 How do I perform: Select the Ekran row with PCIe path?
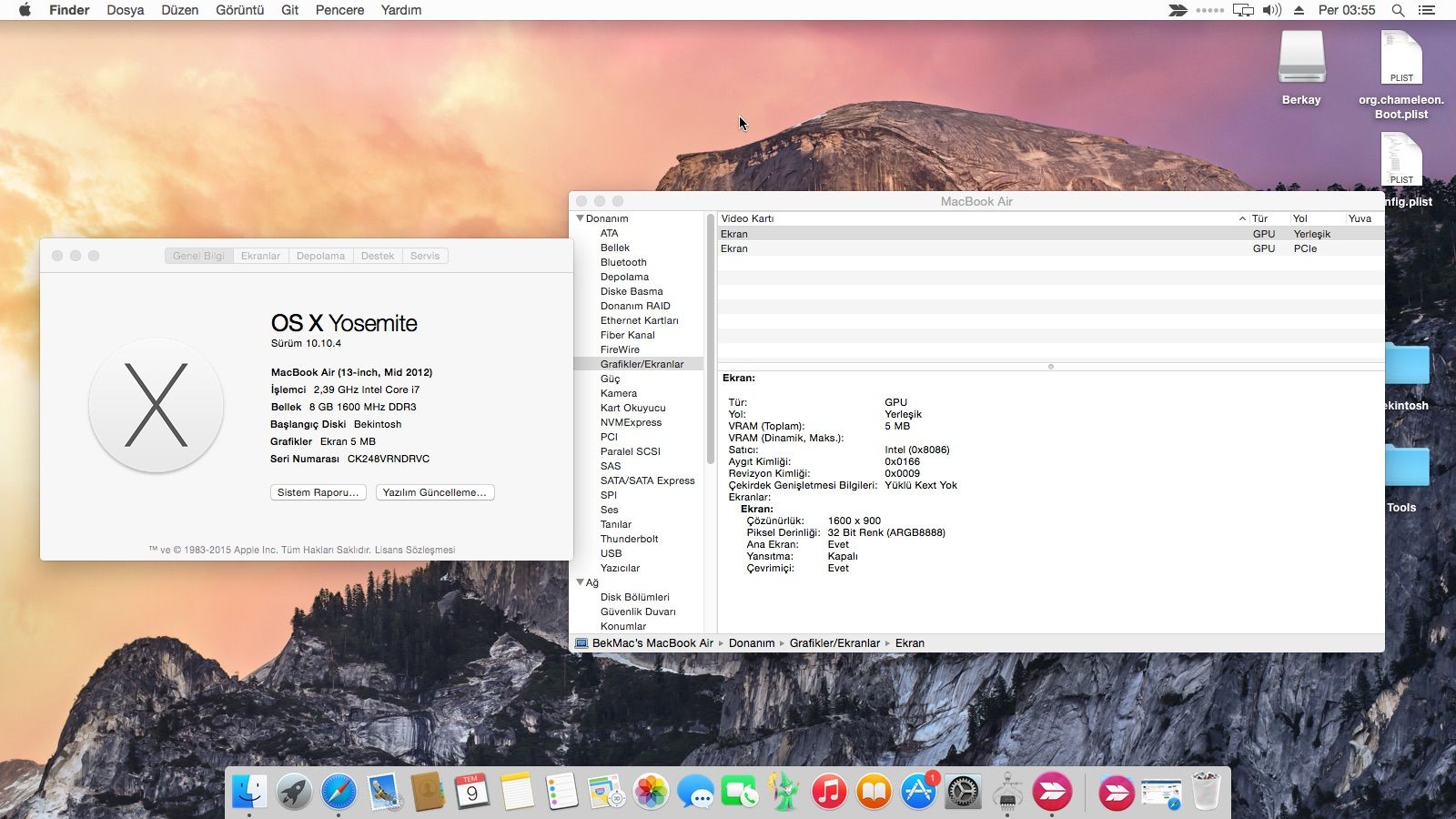pyautogui.click(x=1051, y=248)
